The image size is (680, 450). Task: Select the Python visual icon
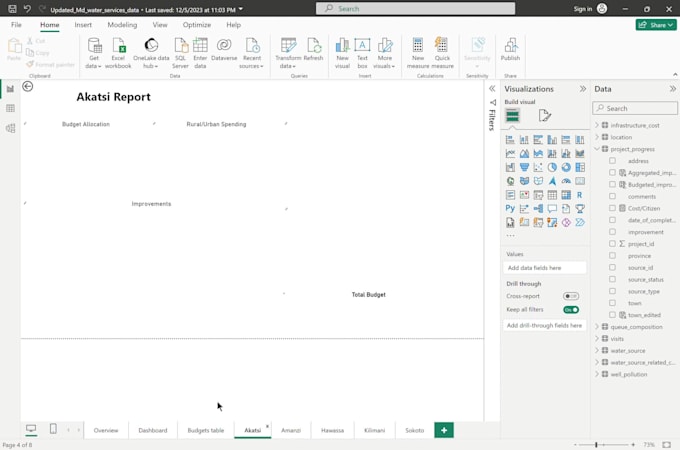pyautogui.click(x=510, y=209)
